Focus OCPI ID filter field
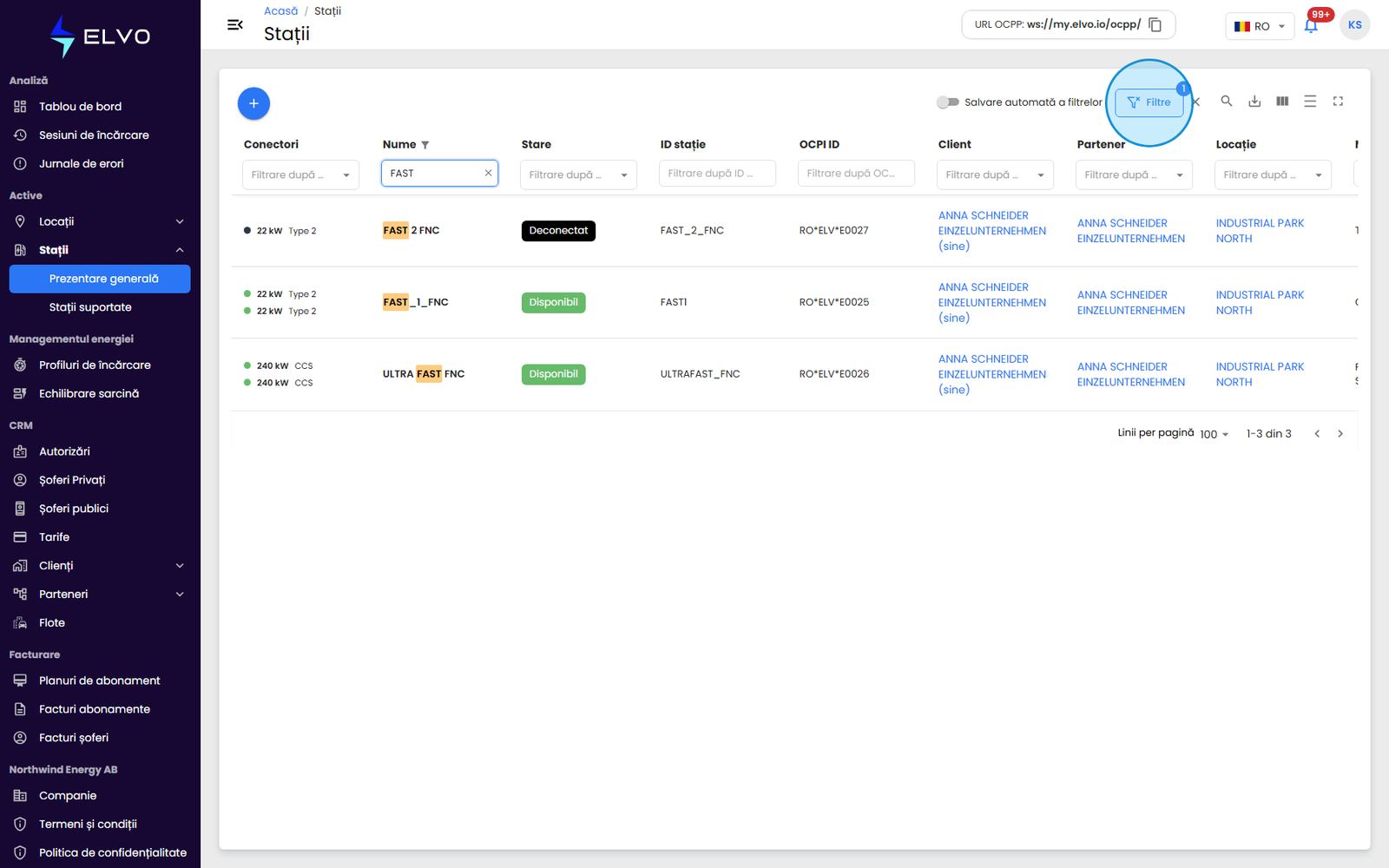 point(856,174)
